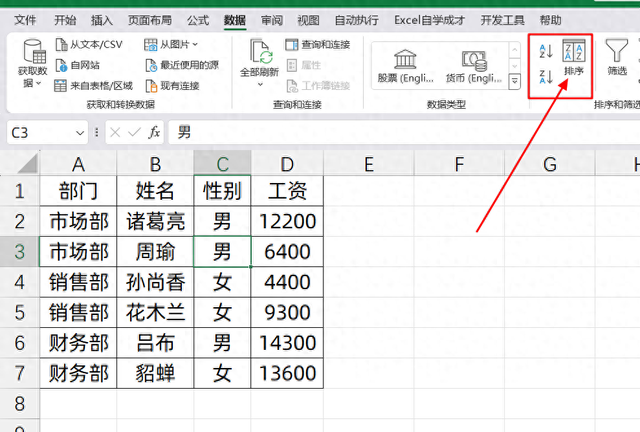Switch to the 开发工具 tab
The width and height of the screenshot is (640, 432).
[x=502, y=20]
